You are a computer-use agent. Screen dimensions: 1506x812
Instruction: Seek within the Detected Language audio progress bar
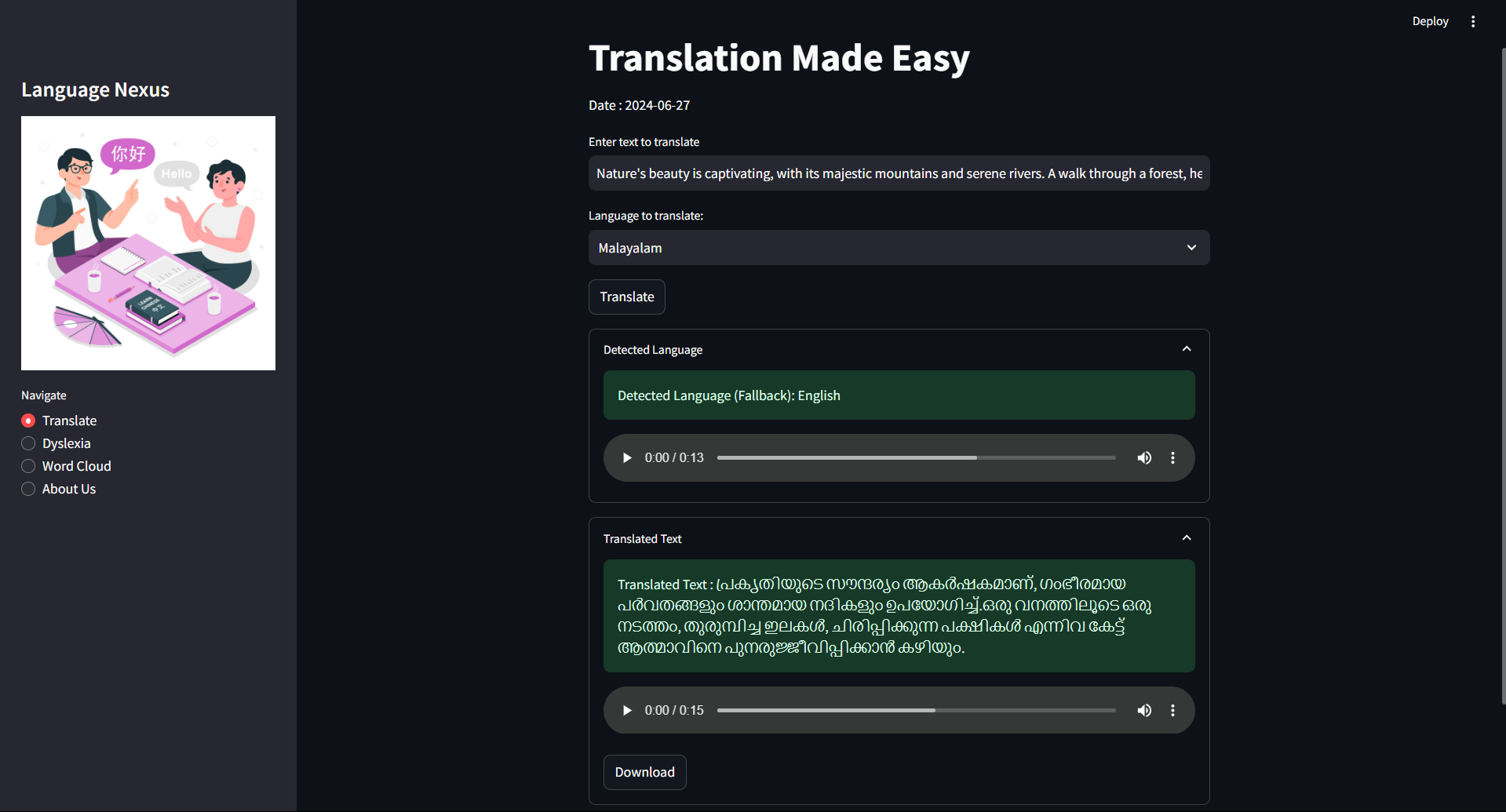tap(916, 458)
